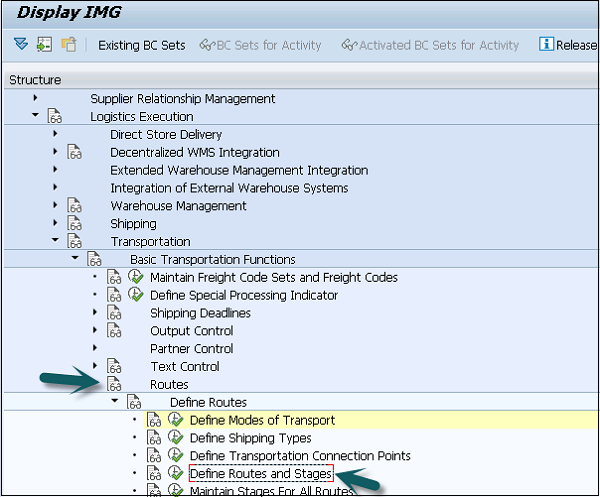The image size is (600, 497).
Task: Click BC Sets for Activity button
Action: pos(261,45)
